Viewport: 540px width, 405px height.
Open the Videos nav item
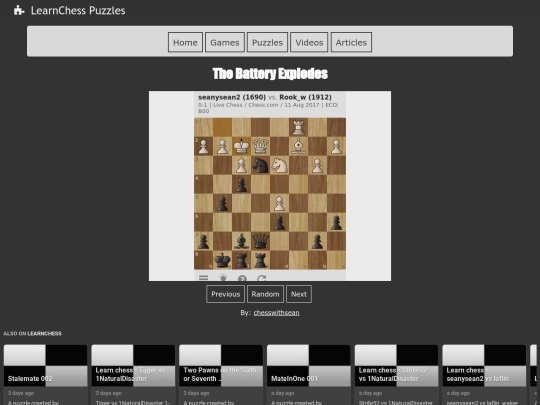309,42
